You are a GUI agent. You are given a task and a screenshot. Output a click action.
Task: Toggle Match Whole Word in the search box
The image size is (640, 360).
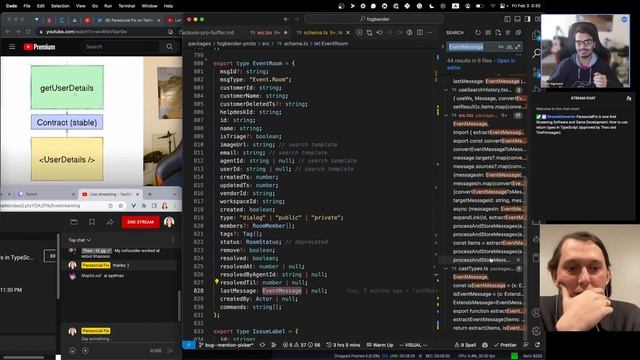pyautogui.click(x=509, y=47)
